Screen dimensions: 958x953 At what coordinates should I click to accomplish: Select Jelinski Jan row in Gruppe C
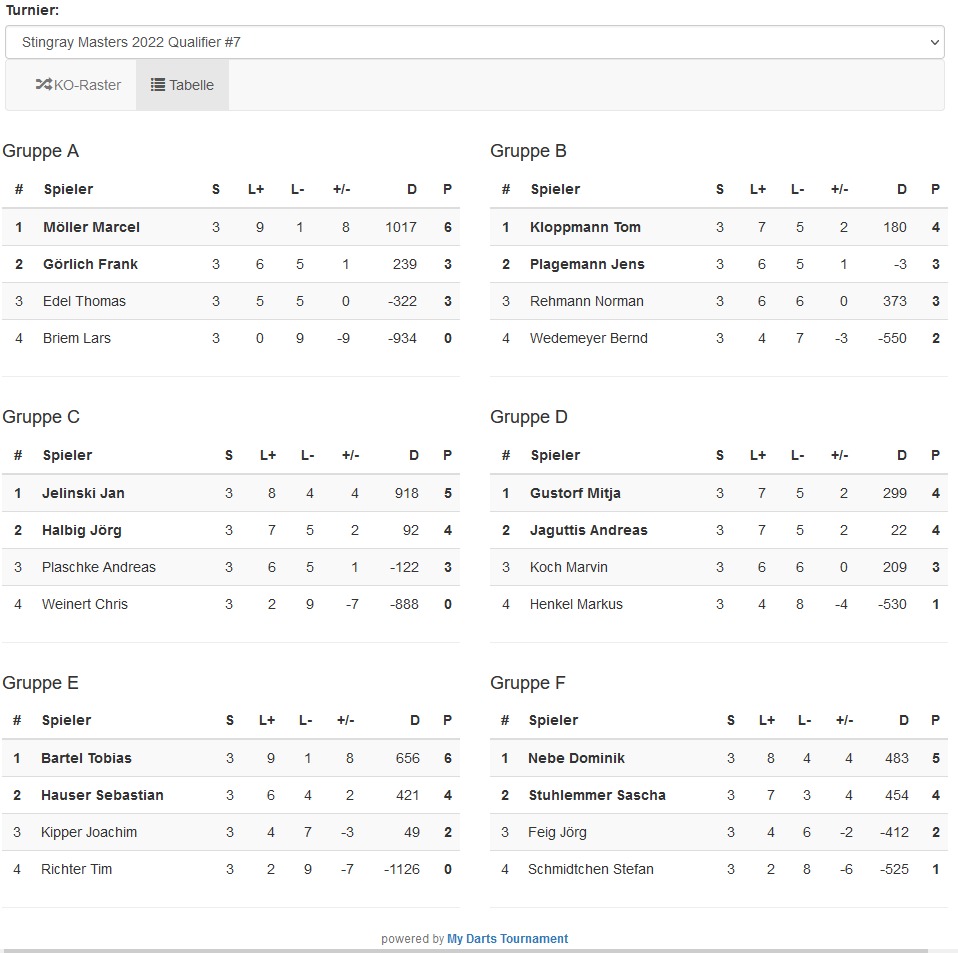83,493
